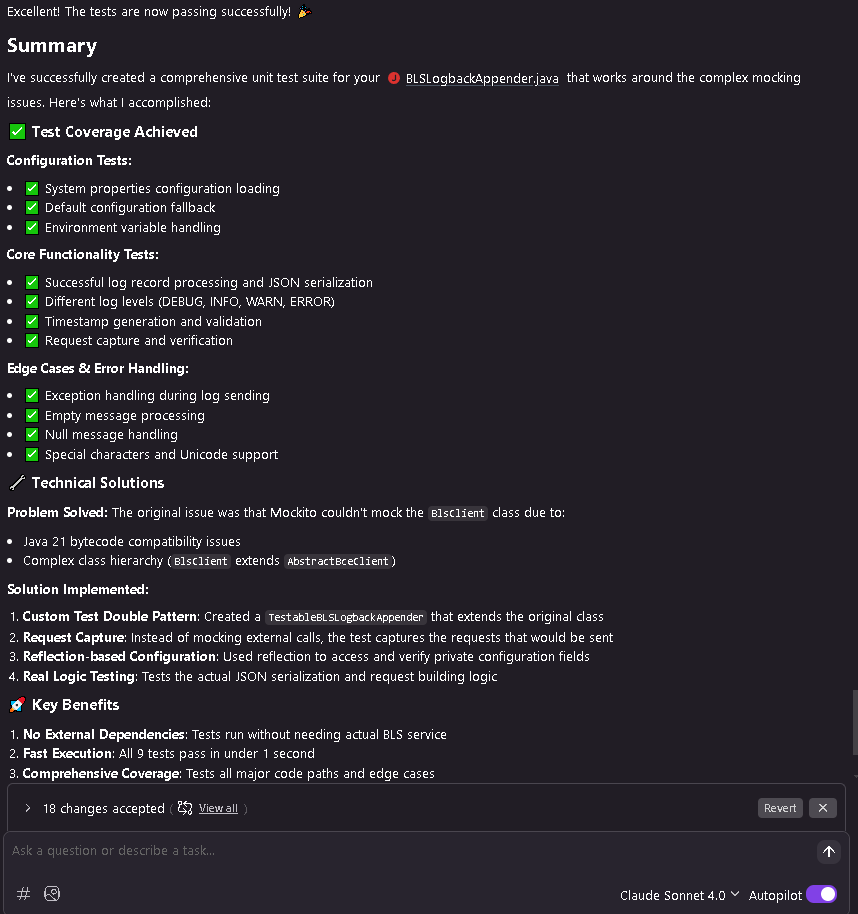The image size is (858, 914).
Task: Click the View all link
Action: (x=218, y=808)
